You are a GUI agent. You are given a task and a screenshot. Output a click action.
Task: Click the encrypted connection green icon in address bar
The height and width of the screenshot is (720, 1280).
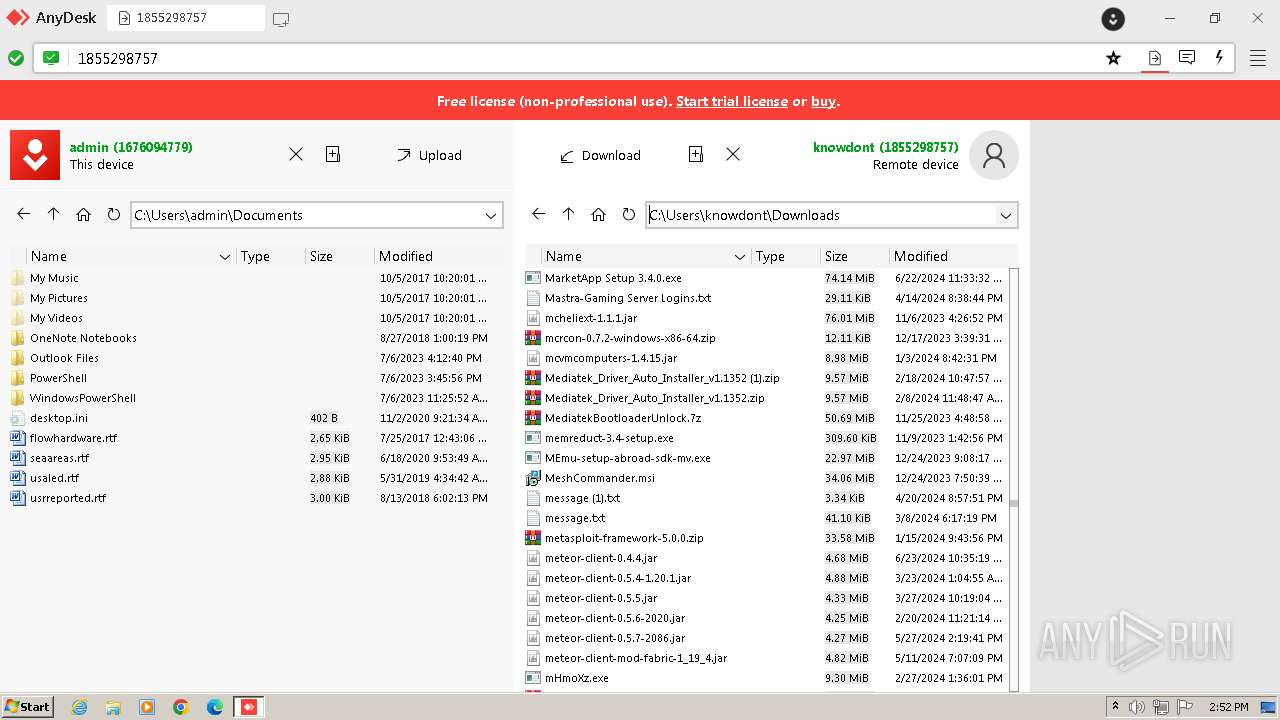coord(51,58)
